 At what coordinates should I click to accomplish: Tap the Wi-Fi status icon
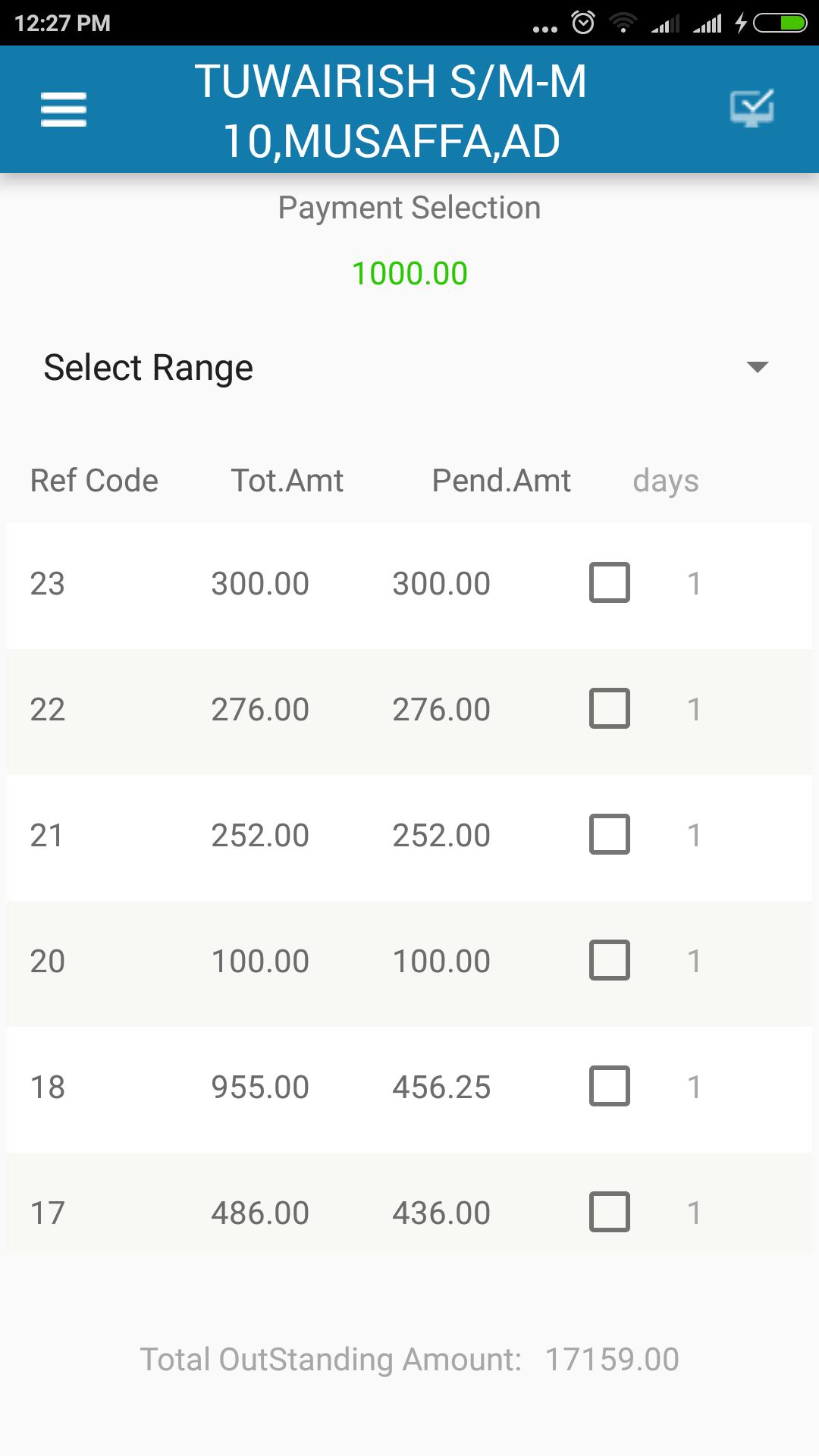pyautogui.click(x=623, y=24)
